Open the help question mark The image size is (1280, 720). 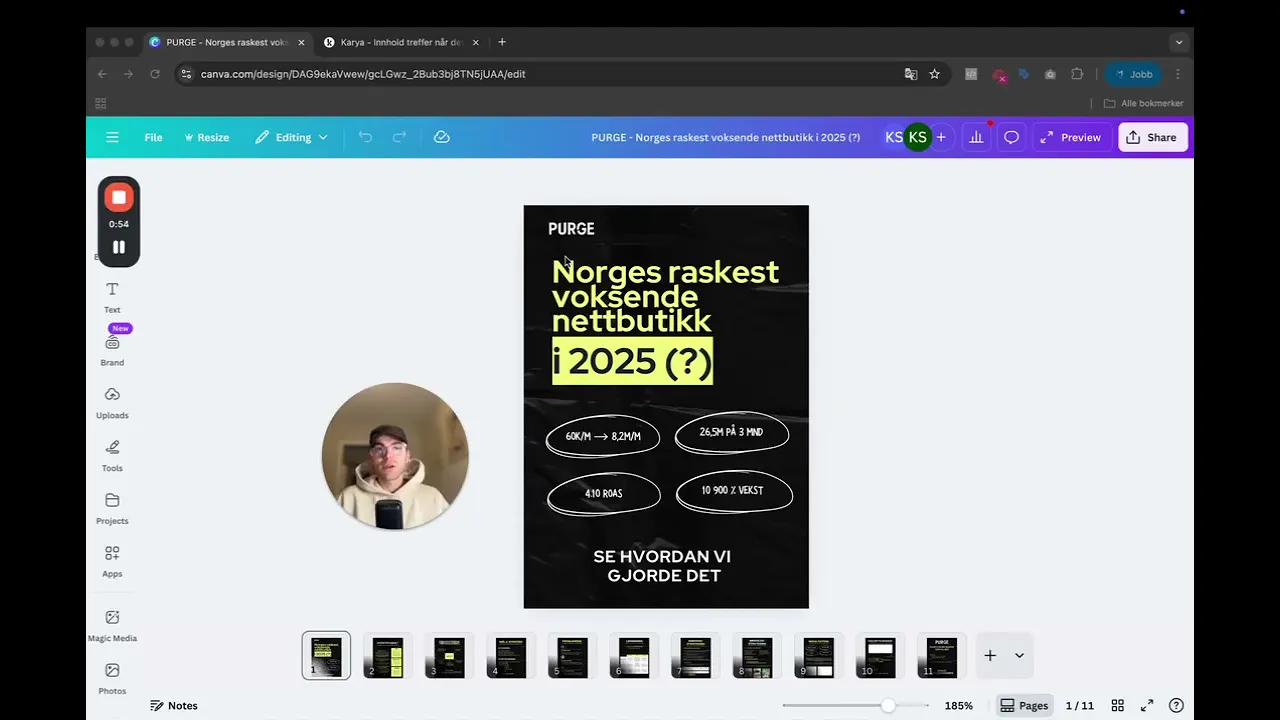1176,706
